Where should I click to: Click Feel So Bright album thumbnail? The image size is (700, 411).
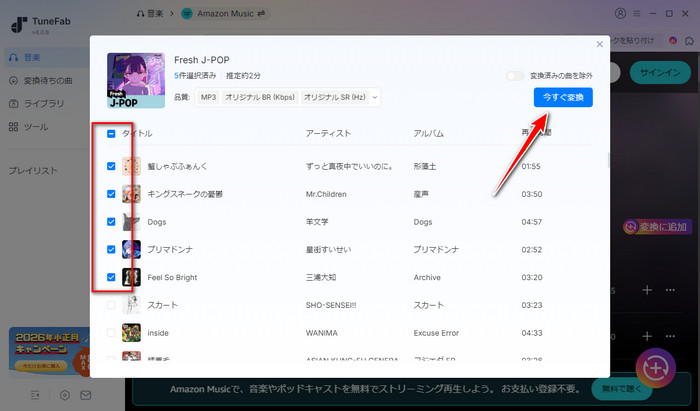pos(131,277)
